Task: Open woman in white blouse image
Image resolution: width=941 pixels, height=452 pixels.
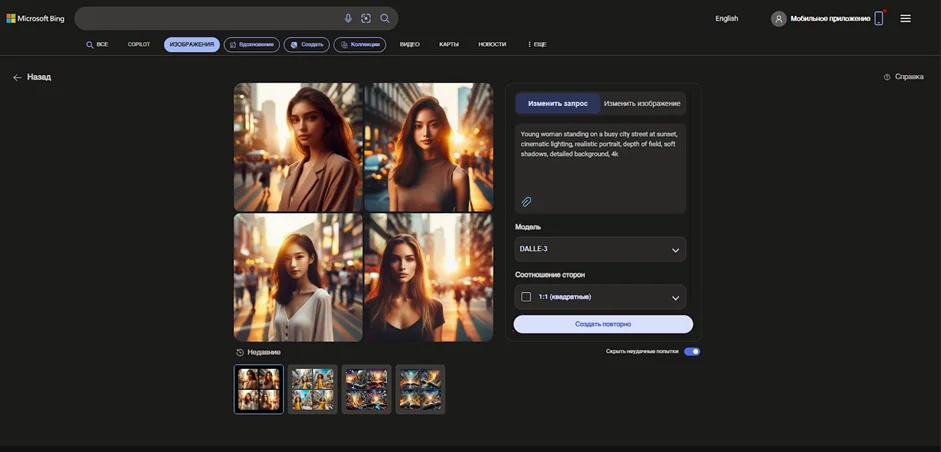Action: point(298,277)
